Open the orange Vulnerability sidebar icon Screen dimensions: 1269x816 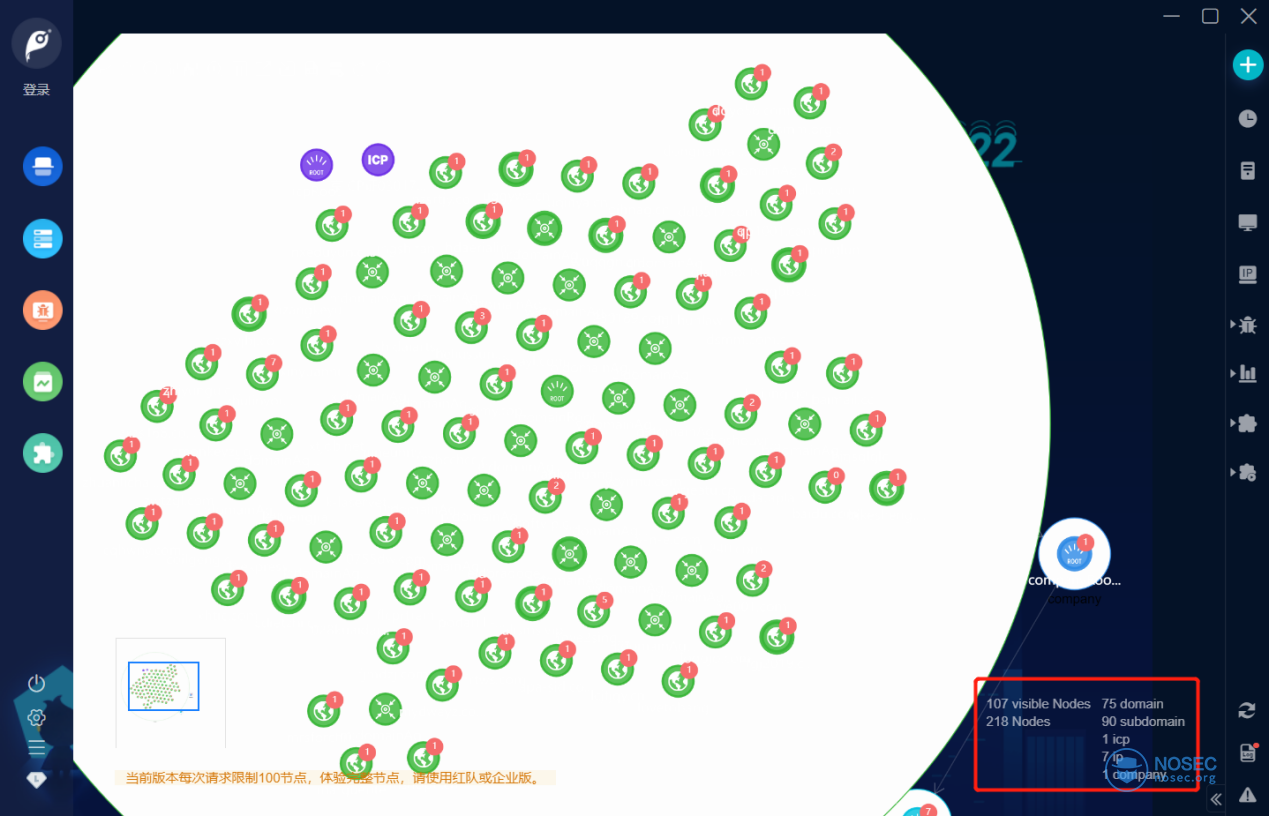pos(43,310)
